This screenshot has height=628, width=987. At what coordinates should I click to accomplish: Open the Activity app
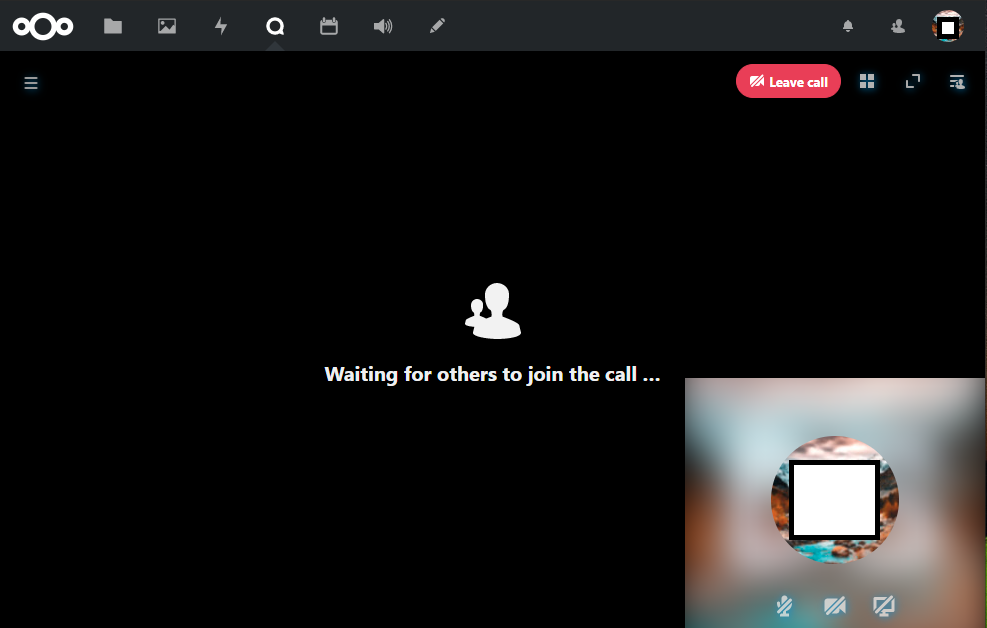pyautogui.click(x=220, y=26)
